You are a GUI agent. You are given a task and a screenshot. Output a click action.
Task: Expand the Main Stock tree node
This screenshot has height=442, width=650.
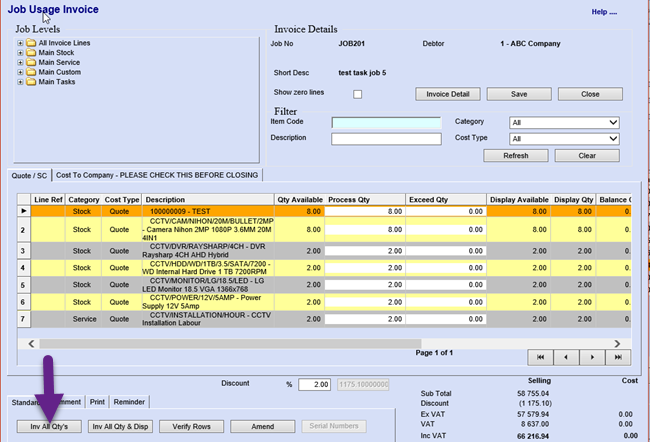(20, 52)
